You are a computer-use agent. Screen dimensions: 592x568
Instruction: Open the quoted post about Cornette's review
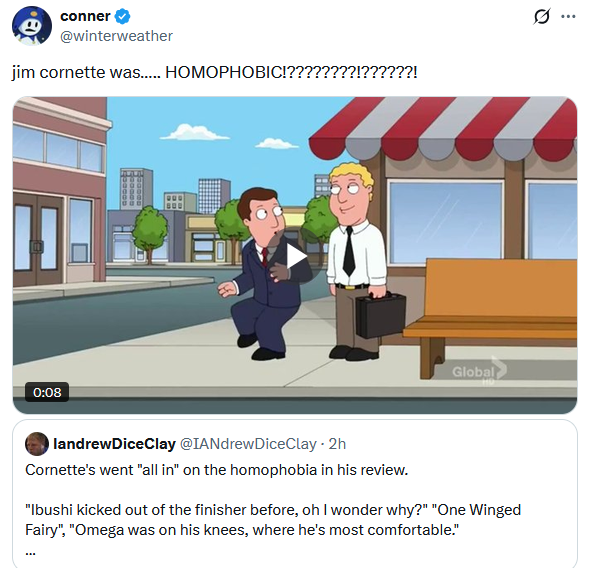pos(295,494)
